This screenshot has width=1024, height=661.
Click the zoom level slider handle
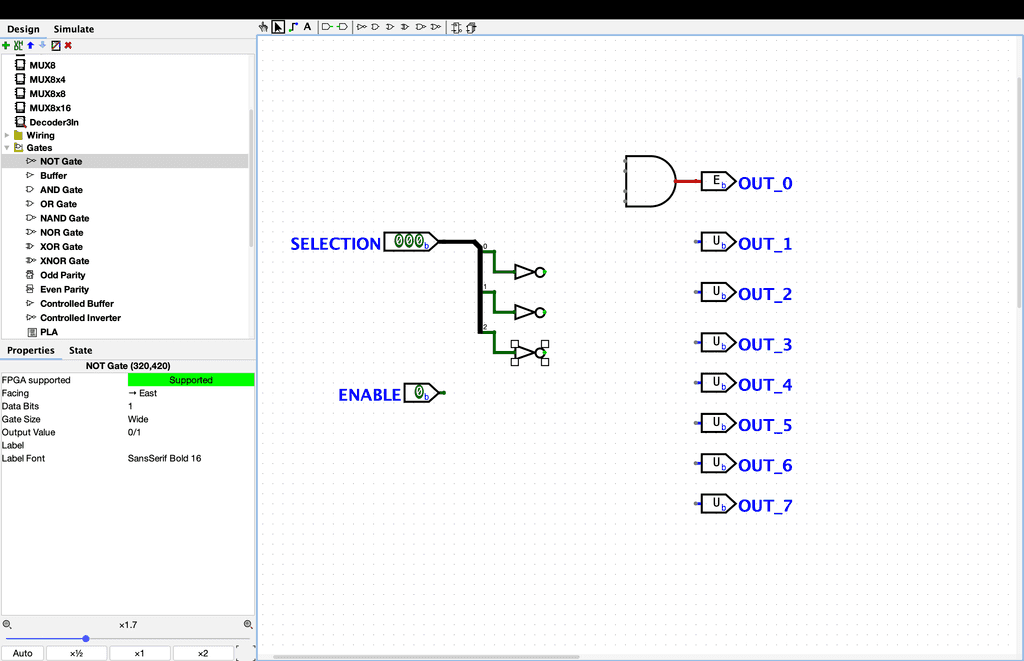pyautogui.click(x=86, y=638)
